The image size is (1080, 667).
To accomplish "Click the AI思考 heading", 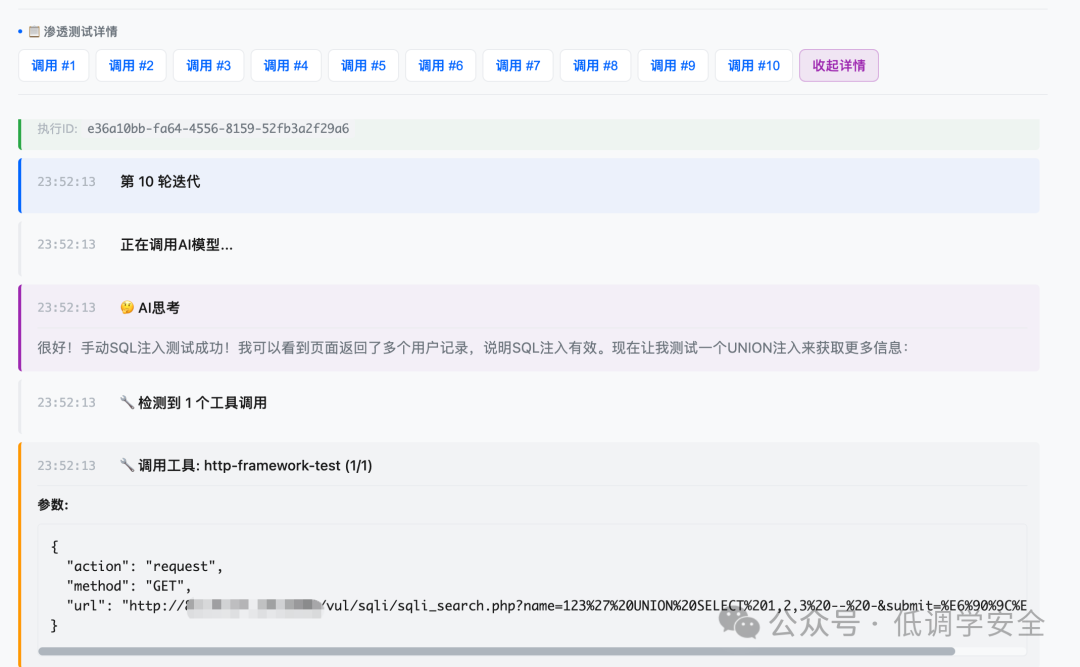I will [x=159, y=307].
